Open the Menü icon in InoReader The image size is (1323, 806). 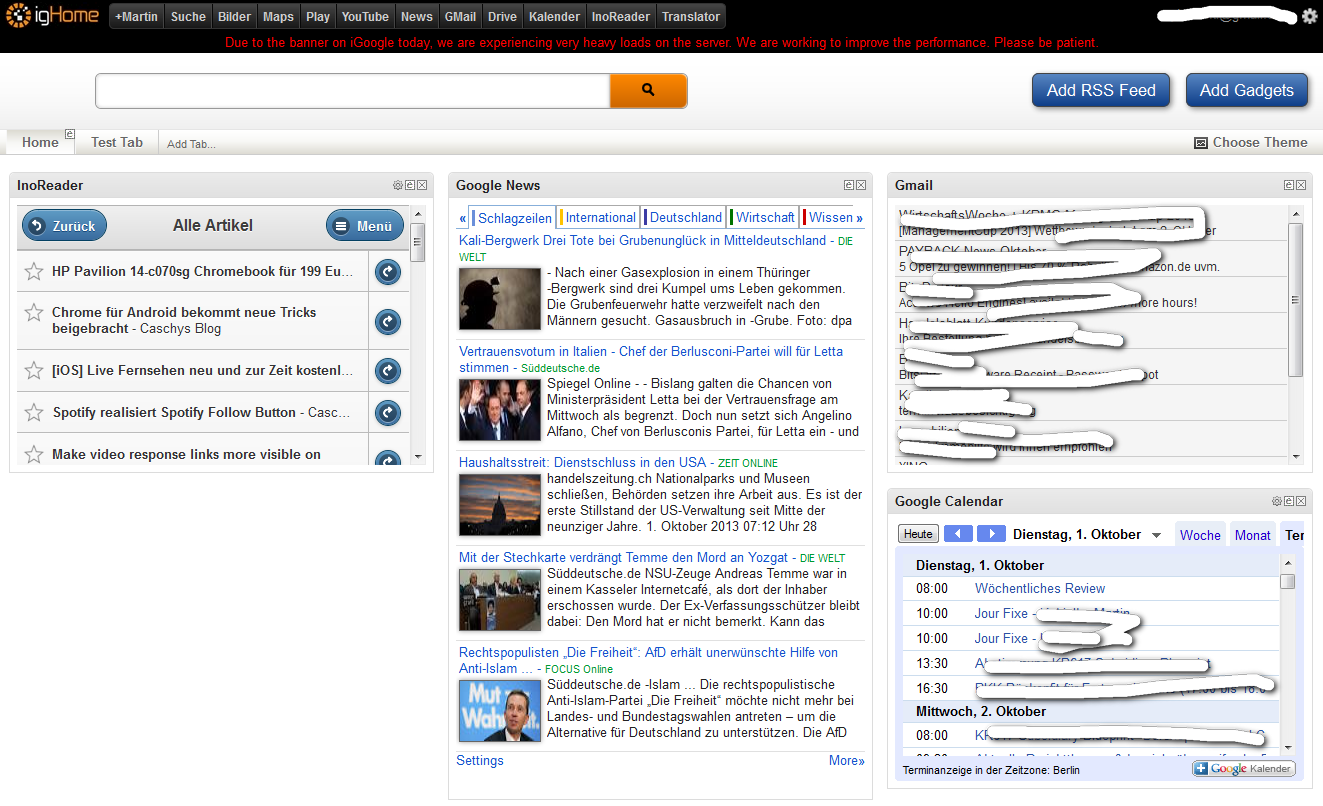pos(364,225)
